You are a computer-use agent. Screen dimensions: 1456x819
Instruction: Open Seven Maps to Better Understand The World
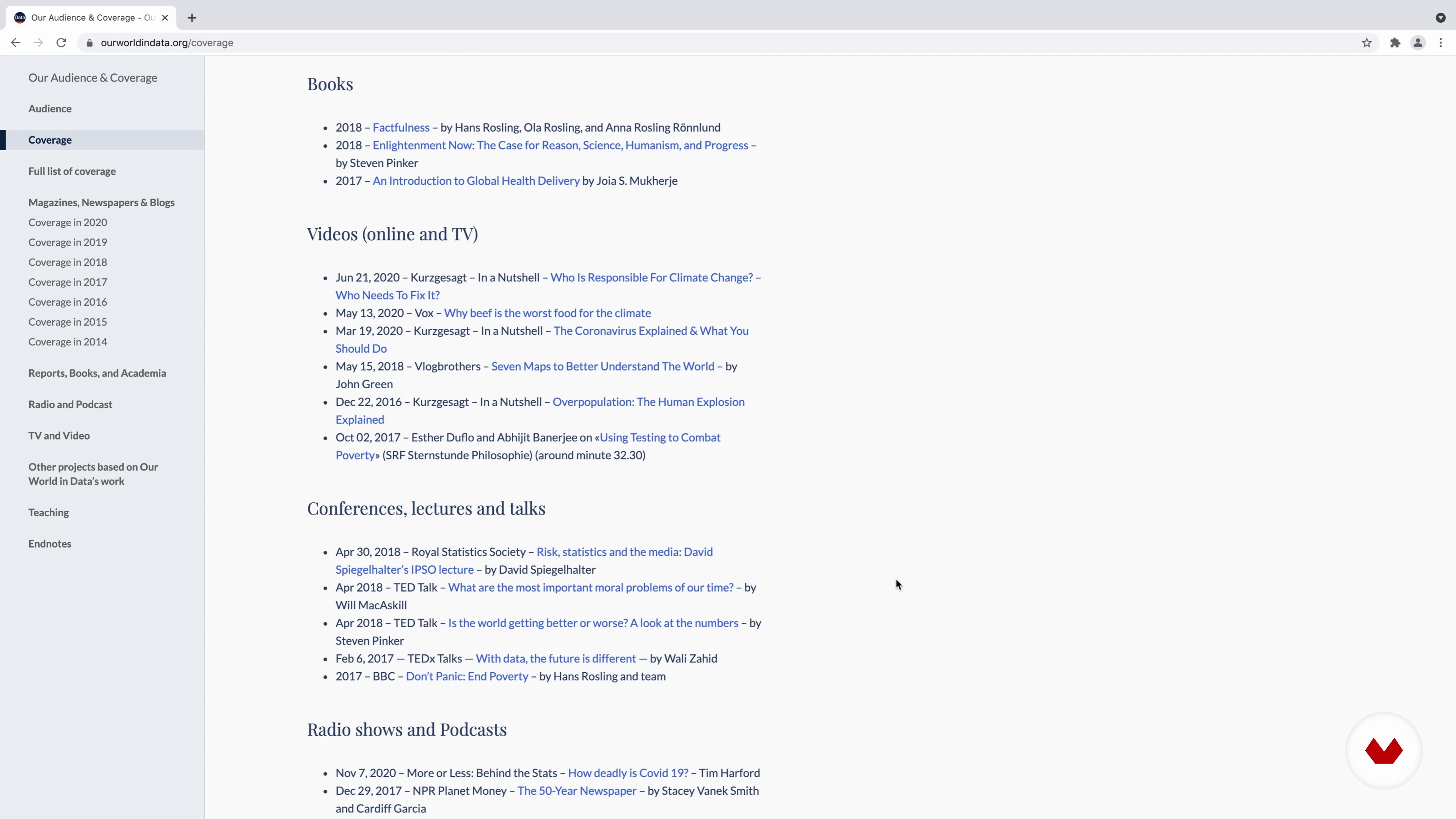pos(602,366)
